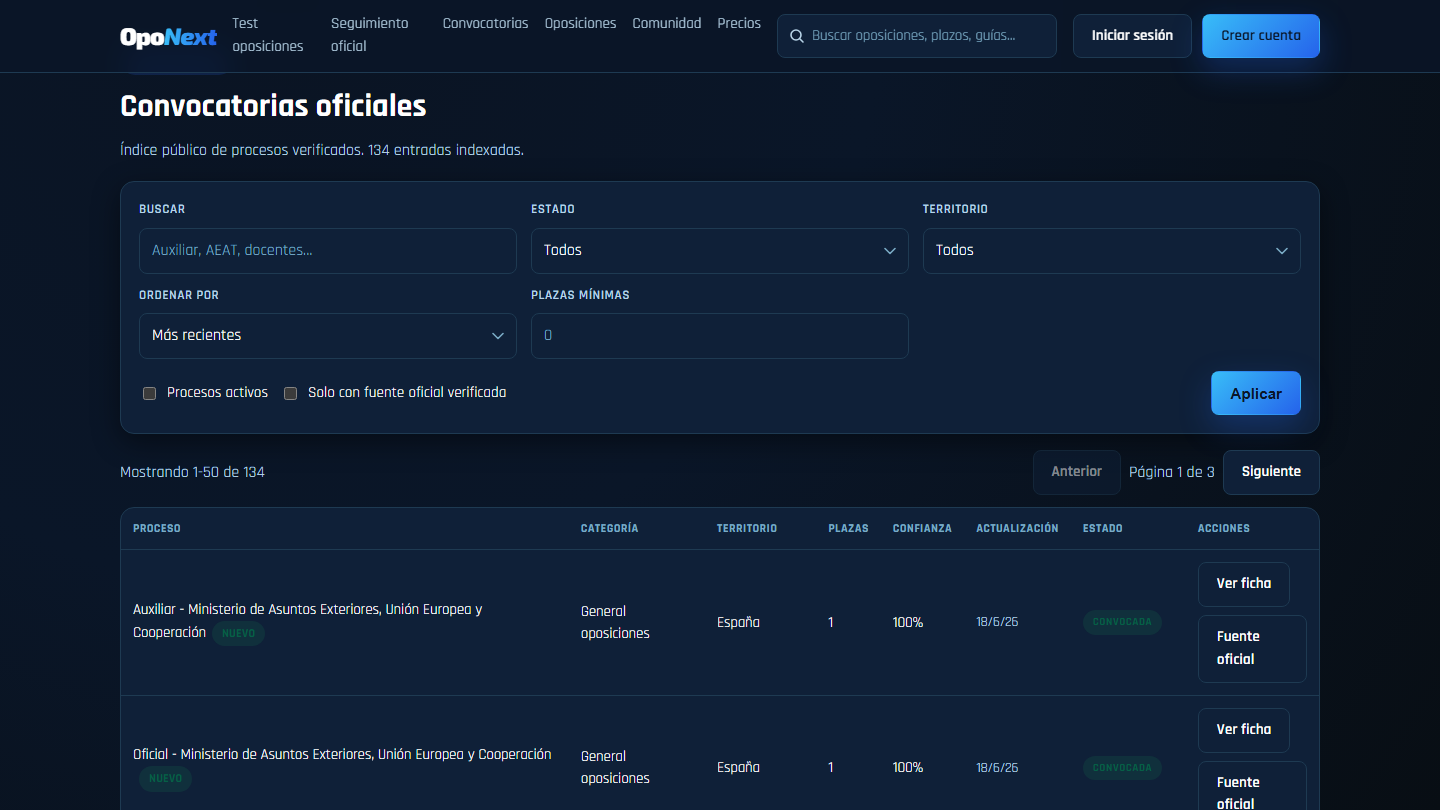The width and height of the screenshot is (1440, 810).
Task: Click the Territorio column header
Action: coord(747,528)
